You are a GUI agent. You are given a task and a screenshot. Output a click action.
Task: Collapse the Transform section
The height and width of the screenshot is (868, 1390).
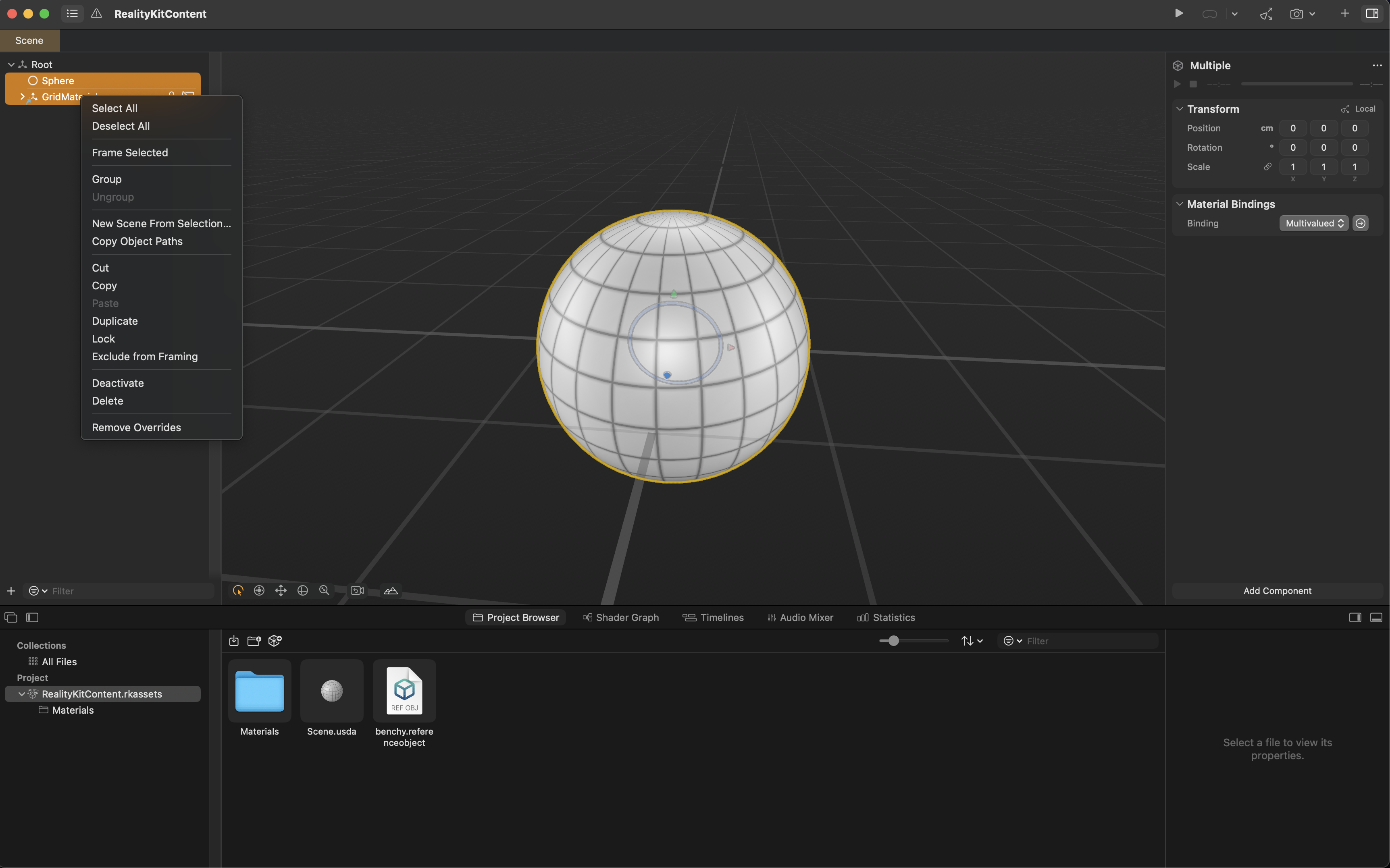tap(1179, 108)
